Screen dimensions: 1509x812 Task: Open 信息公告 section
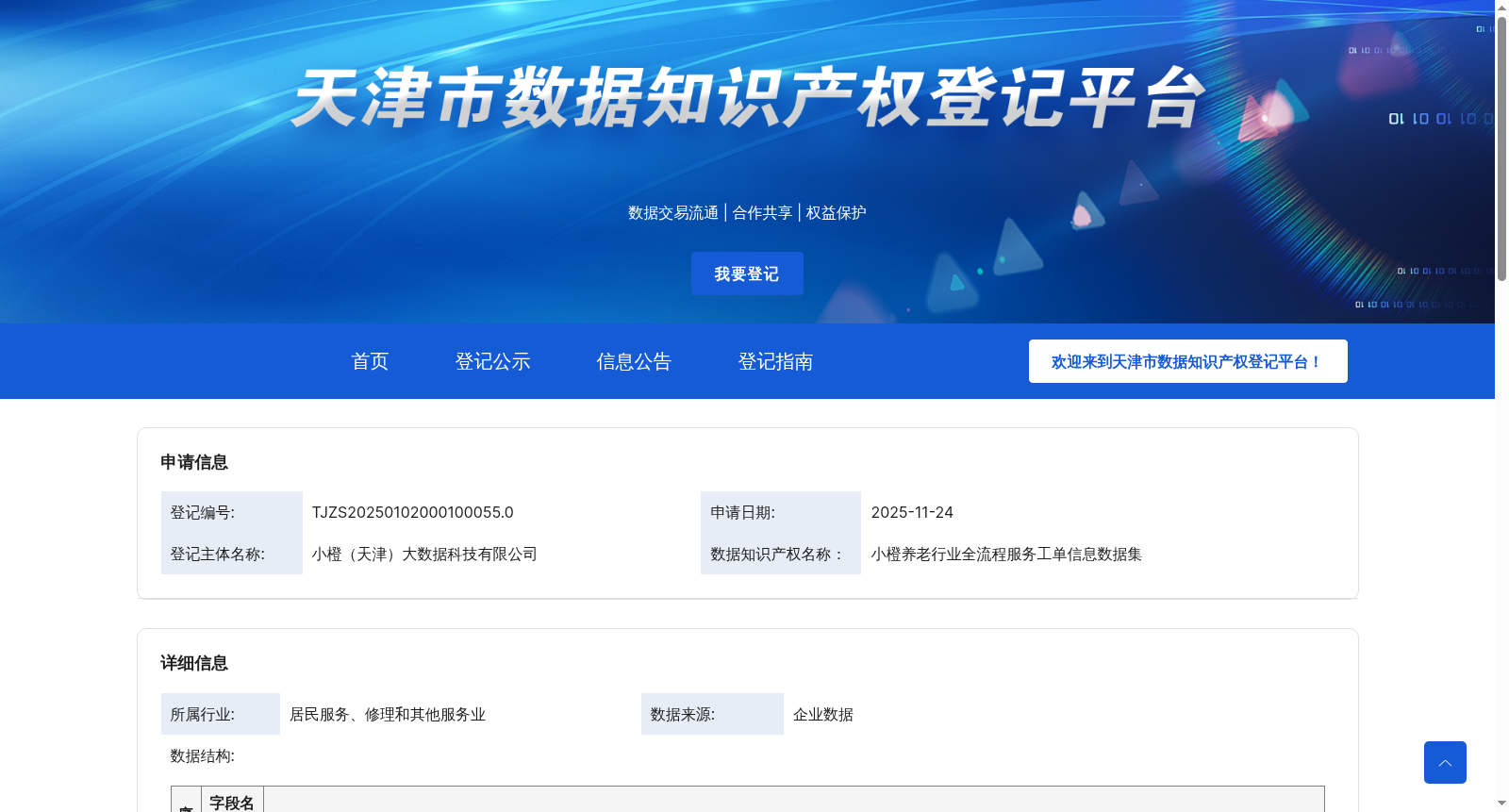click(x=634, y=361)
